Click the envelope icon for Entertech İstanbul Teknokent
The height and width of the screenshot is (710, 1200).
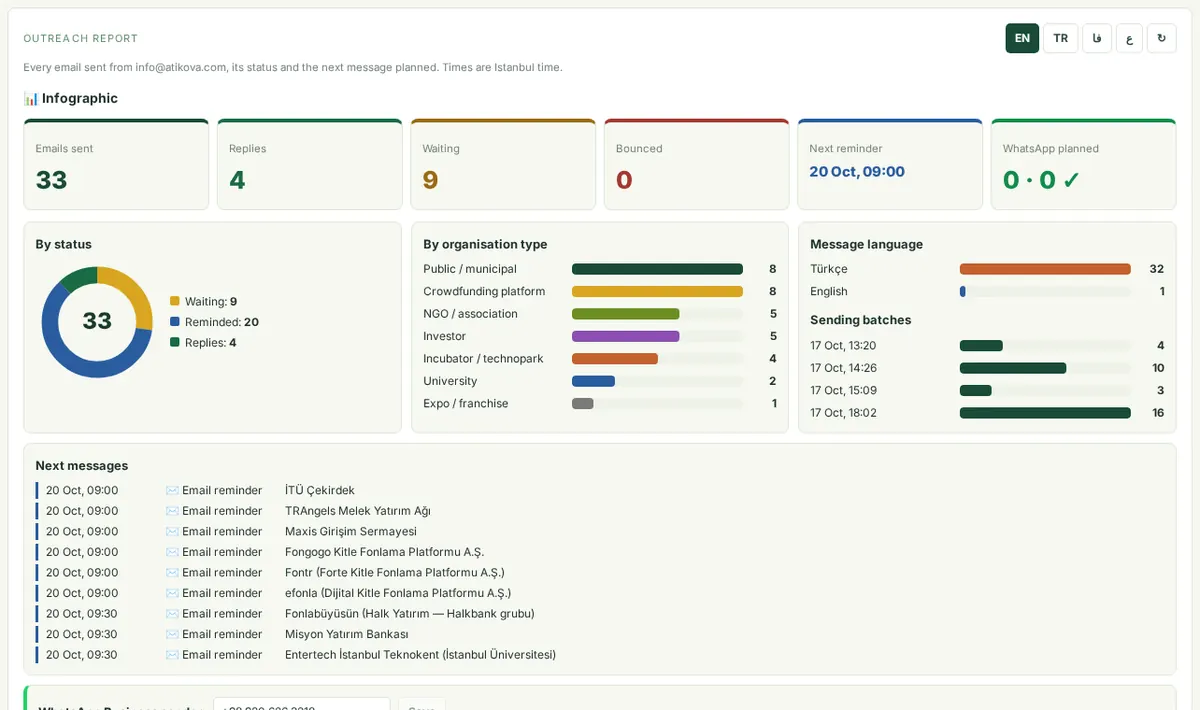coord(172,655)
